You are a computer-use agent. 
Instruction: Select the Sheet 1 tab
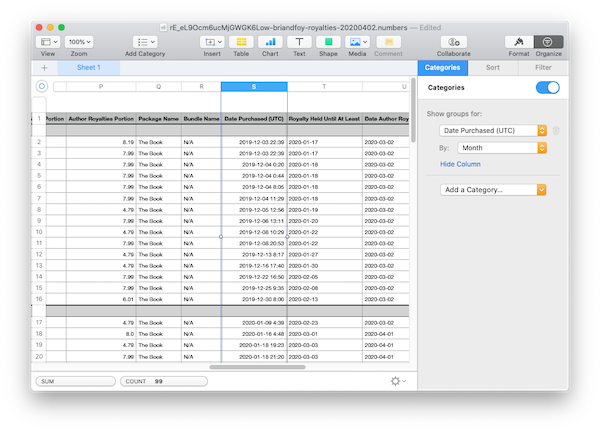[89, 68]
